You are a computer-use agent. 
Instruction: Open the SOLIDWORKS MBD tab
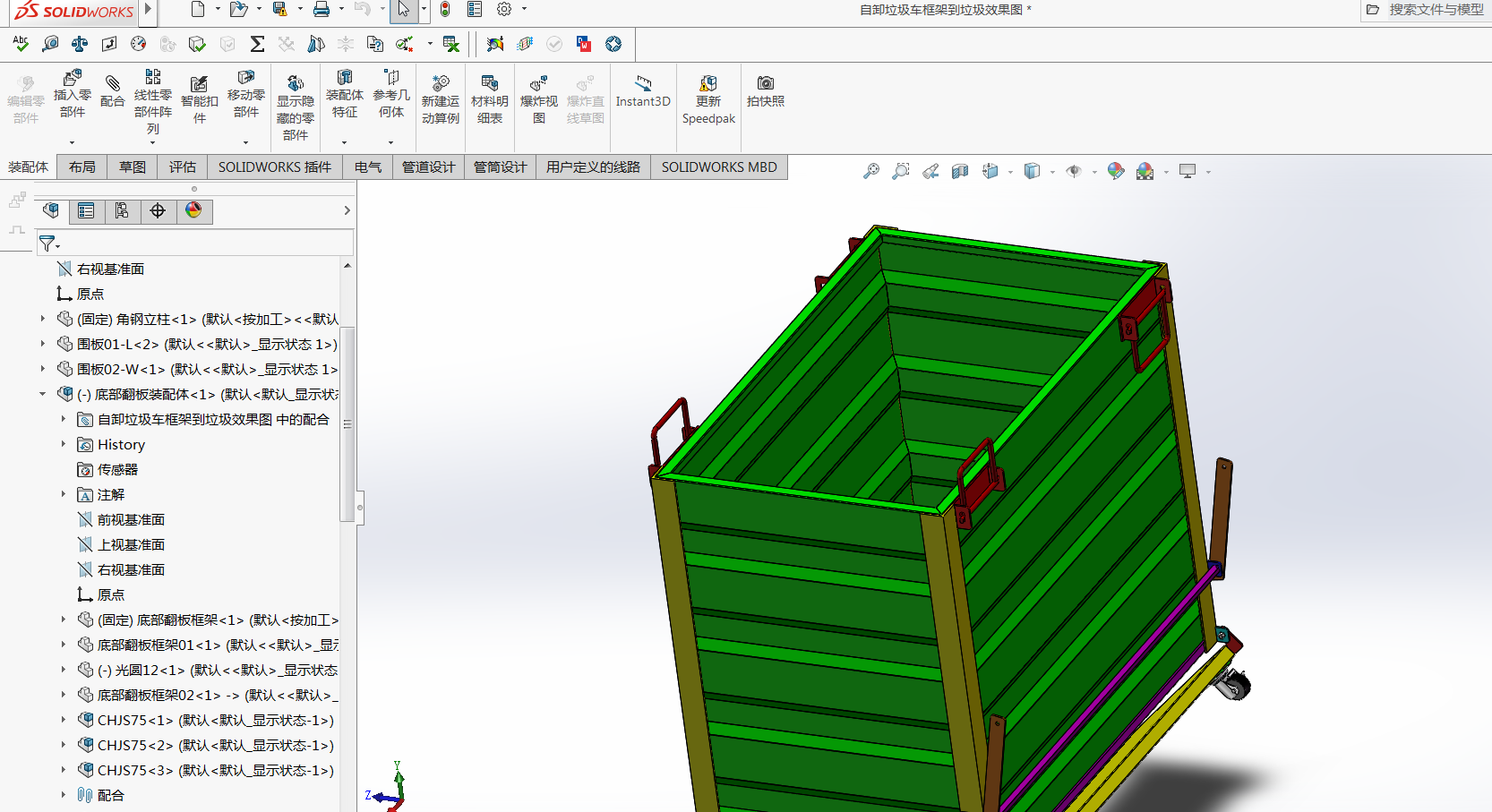pos(719,167)
